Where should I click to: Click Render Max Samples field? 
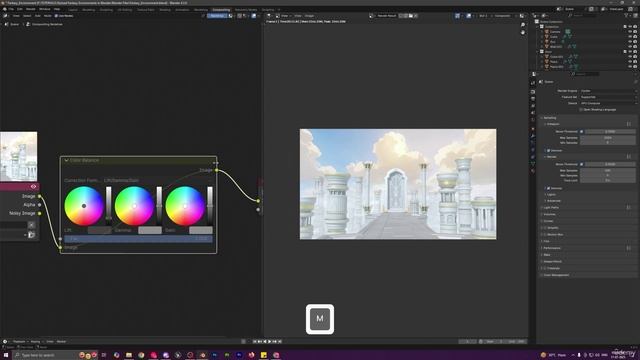(x=607, y=171)
